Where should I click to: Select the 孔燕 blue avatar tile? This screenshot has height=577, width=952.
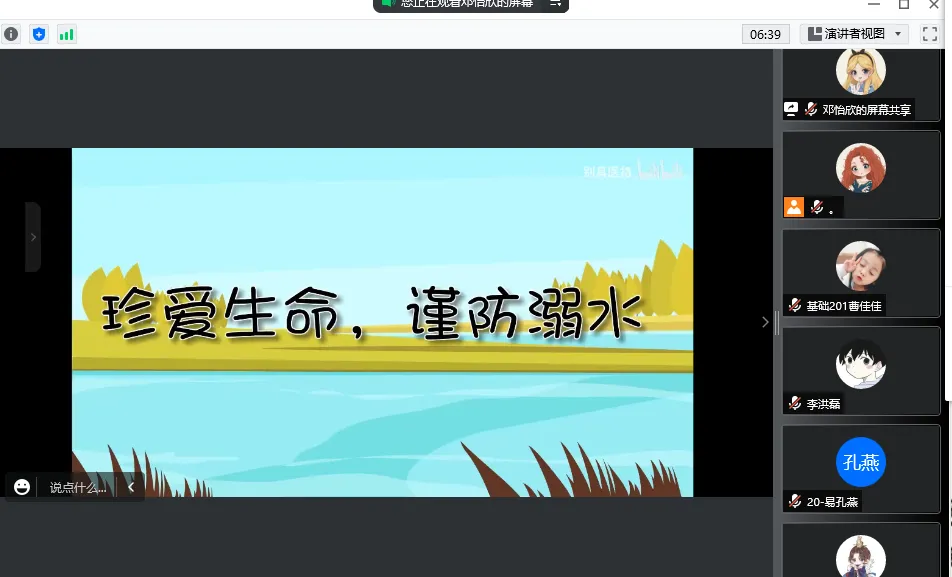coord(860,463)
